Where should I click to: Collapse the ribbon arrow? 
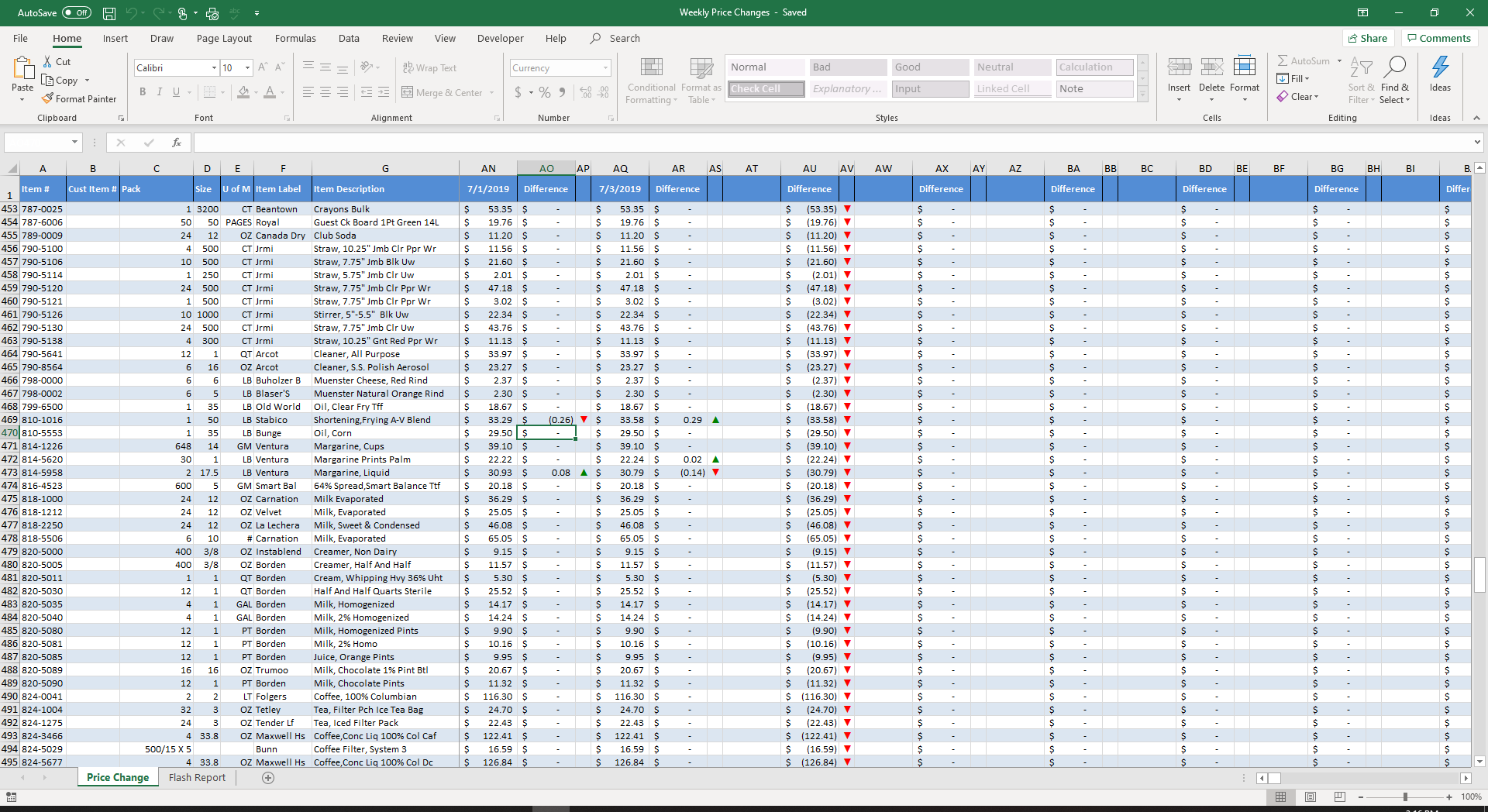tap(1476, 118)
